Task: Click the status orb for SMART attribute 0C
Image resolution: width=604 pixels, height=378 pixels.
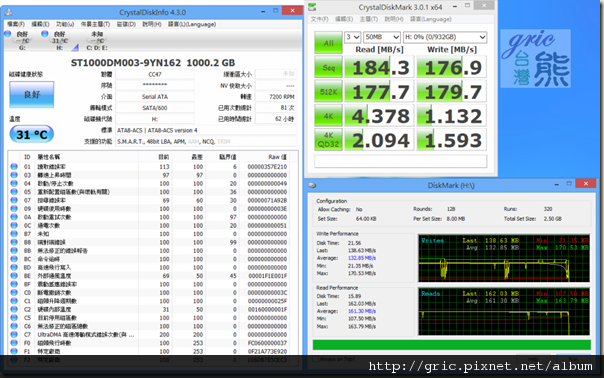Action: pyautogui.click(x=14, y=225)
